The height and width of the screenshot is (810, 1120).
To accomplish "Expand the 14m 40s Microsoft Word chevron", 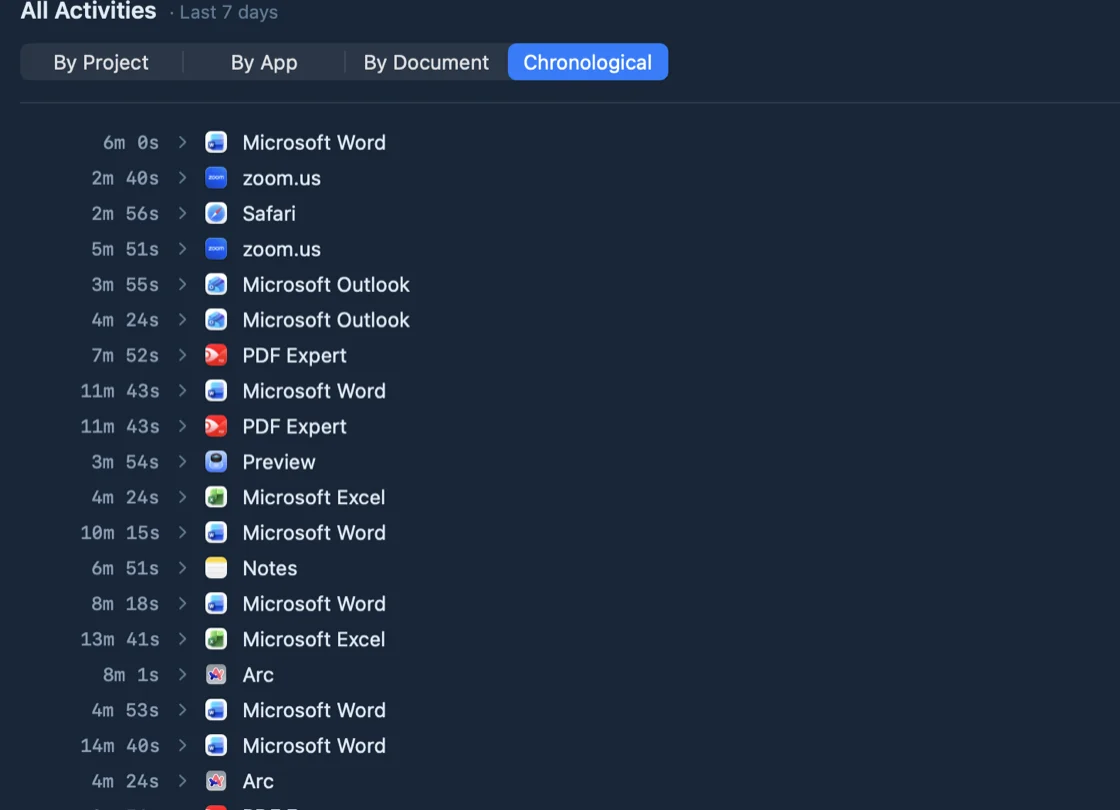I will pyautogui.click(x=182, y=745).
